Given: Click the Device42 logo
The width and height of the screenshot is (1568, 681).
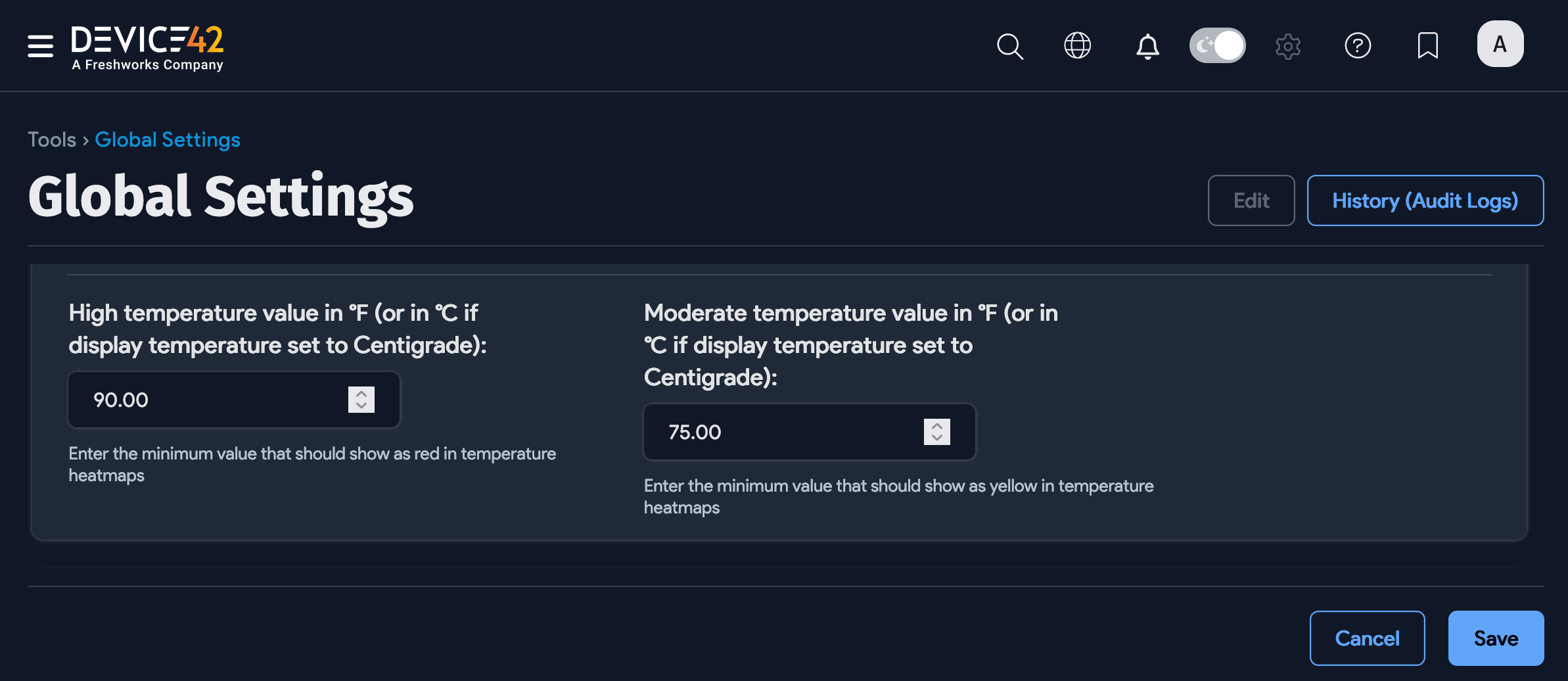Looking at the screenshot, I should 147,46.
